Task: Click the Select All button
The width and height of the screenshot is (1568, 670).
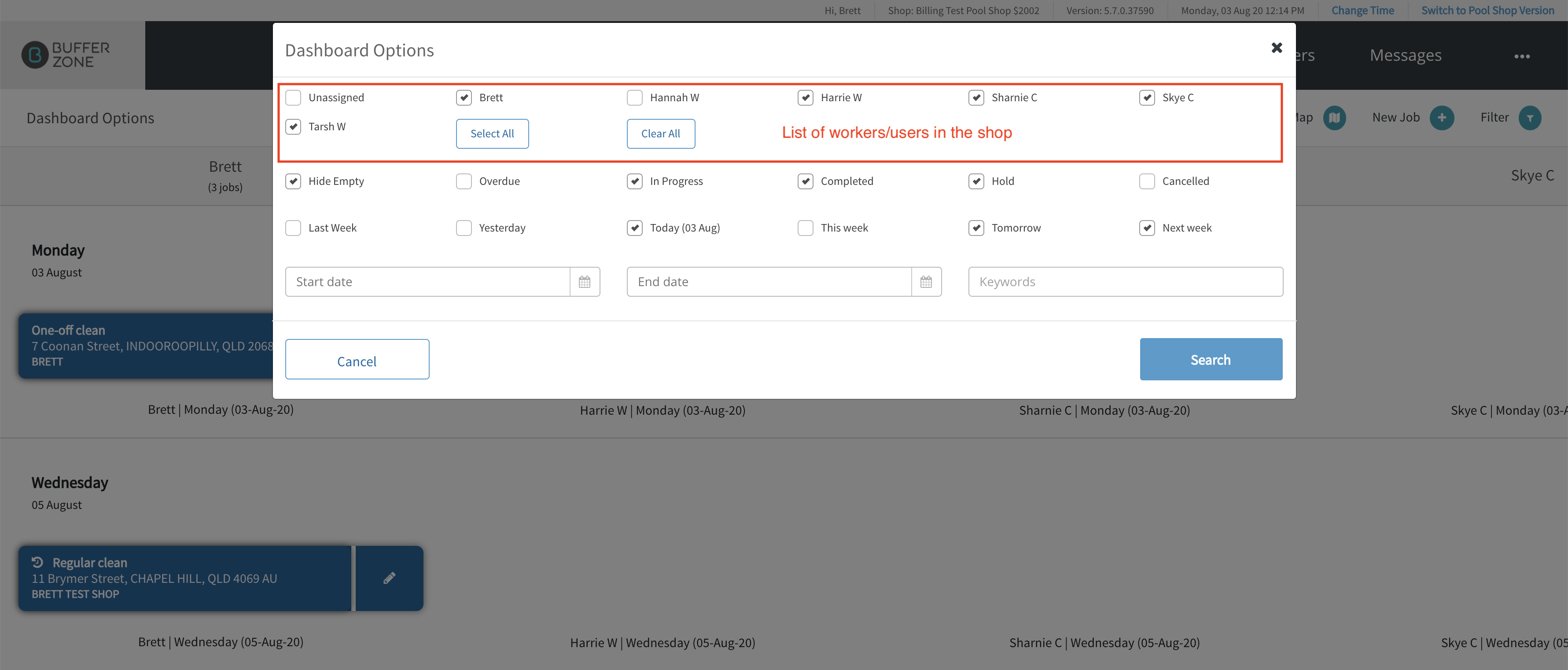Action: tap(493, 134)
